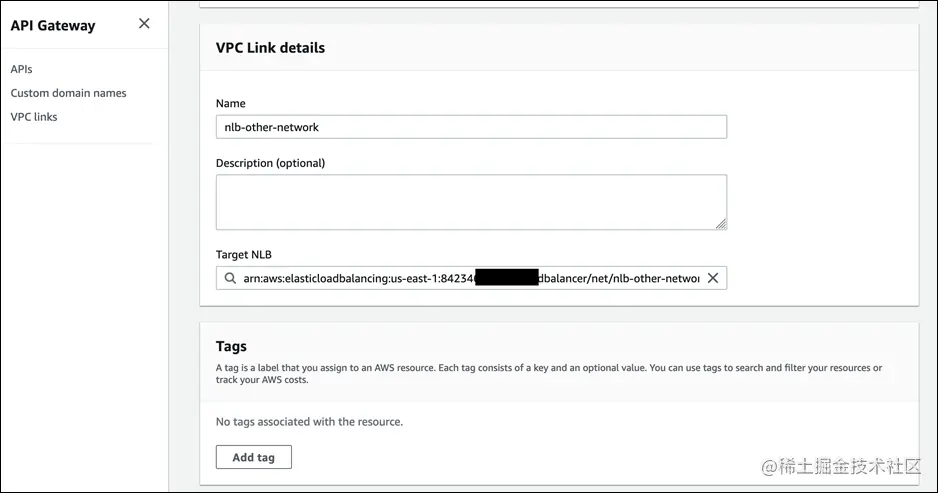The image size is (938, 493).
Task: Select the VPC Link details heading
Action: tap(270, 47)
